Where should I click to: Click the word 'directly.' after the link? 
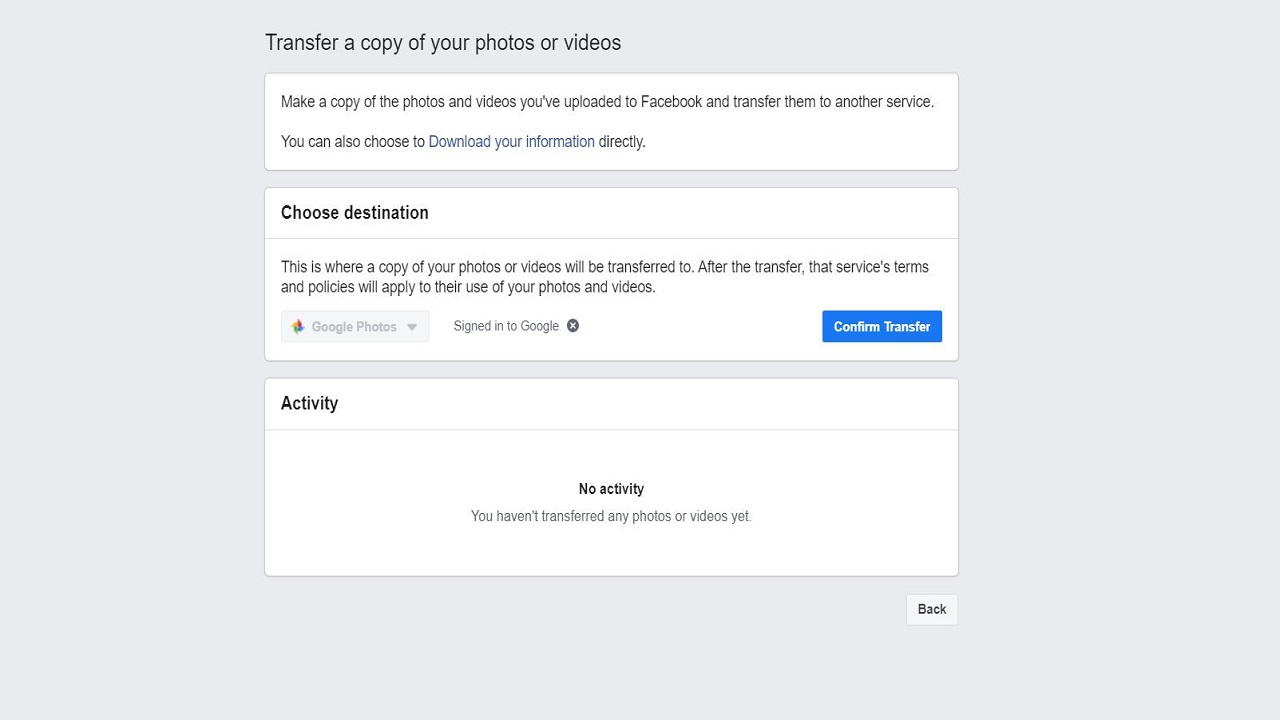(x=622, y=142)
